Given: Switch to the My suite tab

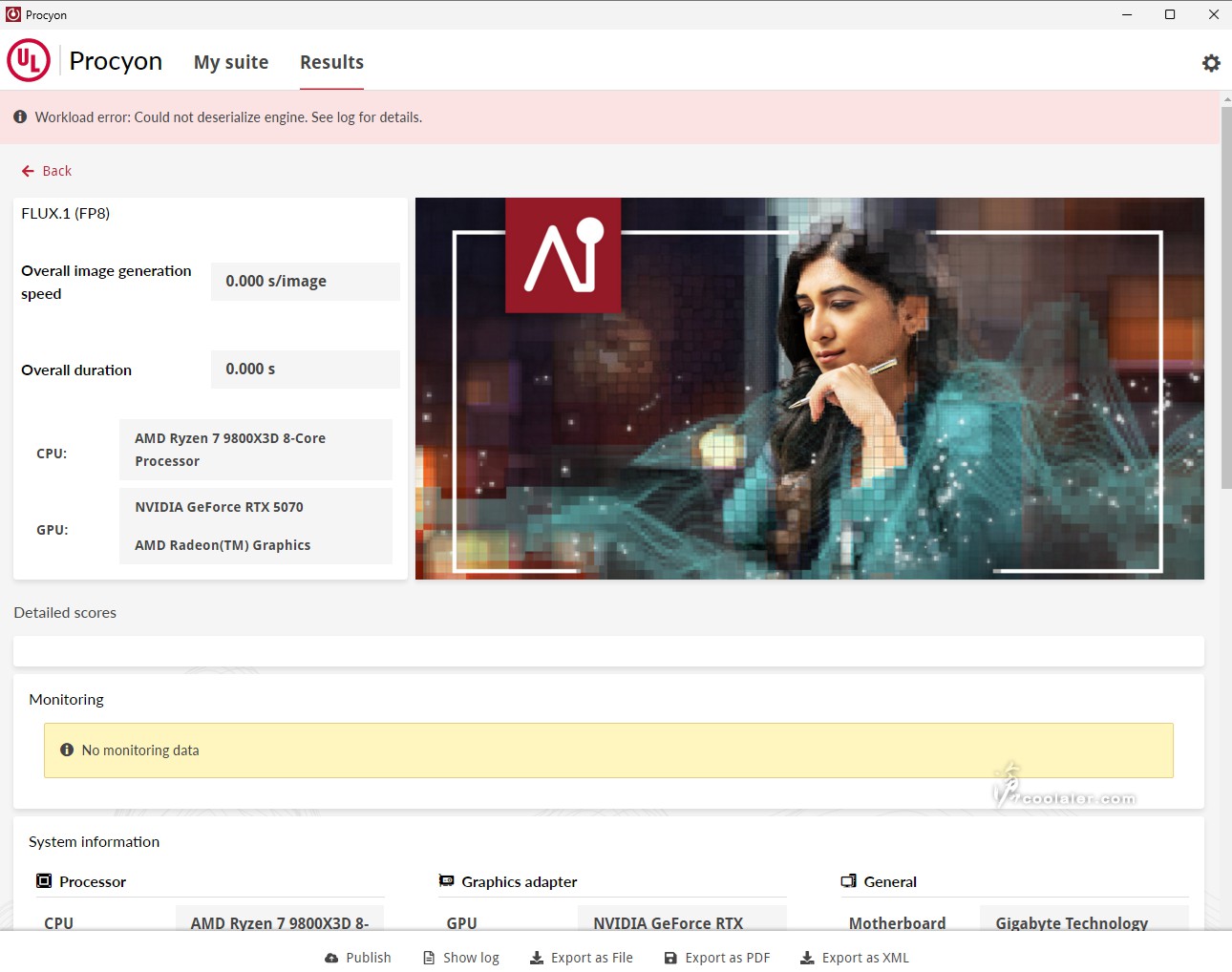Looking at the screenshot, I should tap(231, 62).
